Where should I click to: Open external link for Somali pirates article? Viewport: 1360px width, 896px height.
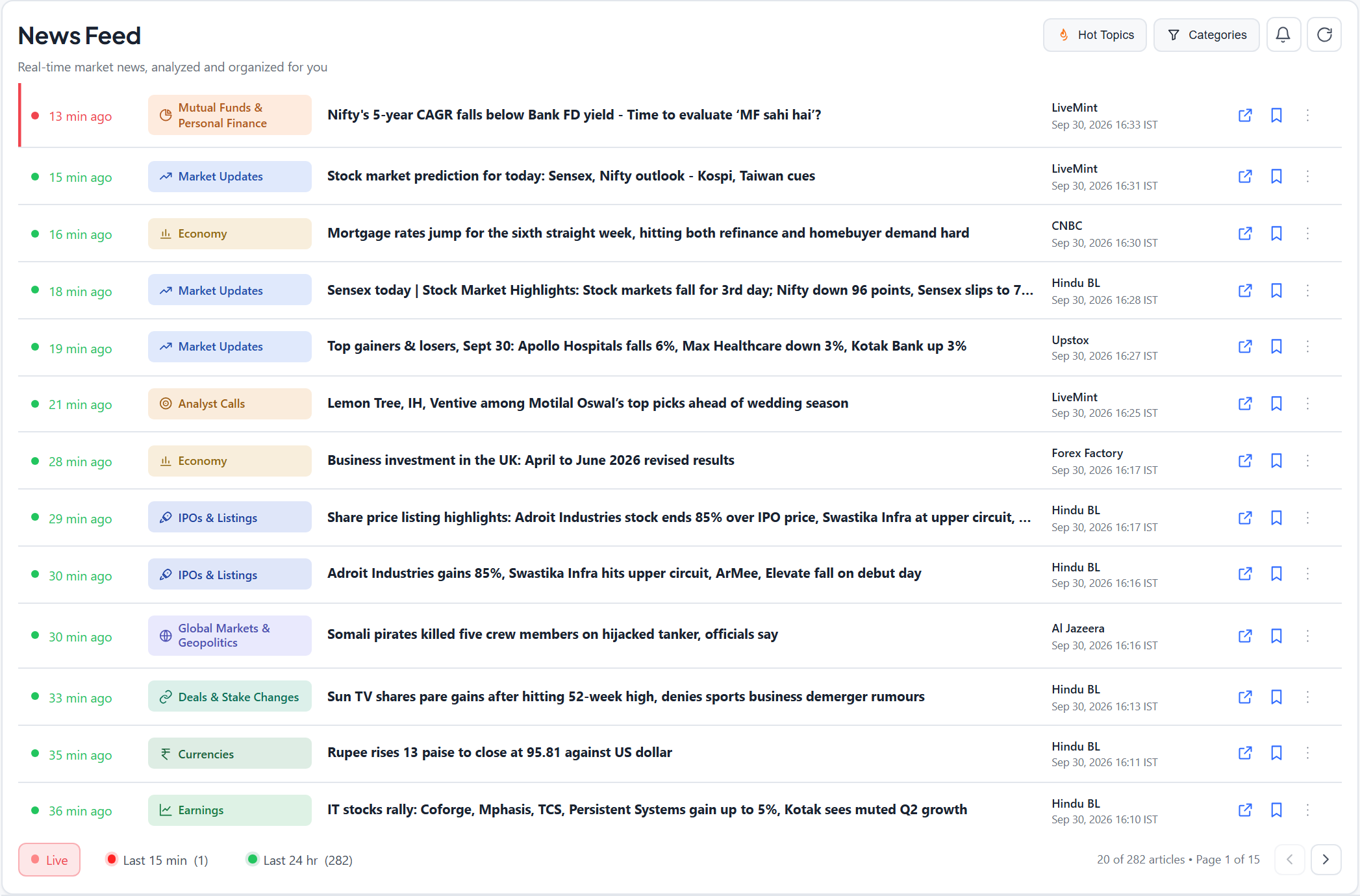pyautogui.click(x=1245, y=636)
